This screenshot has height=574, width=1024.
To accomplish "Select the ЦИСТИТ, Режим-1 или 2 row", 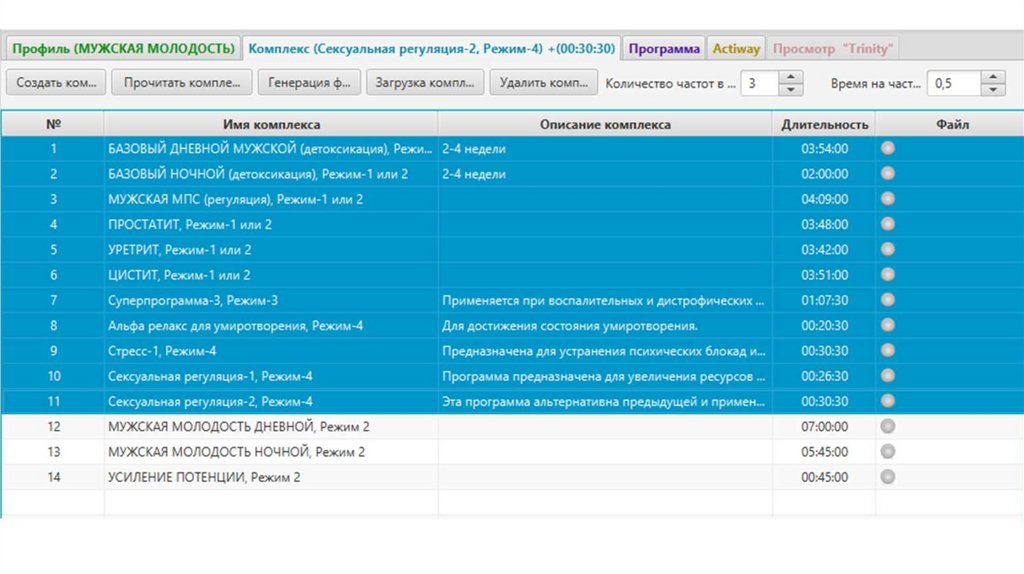I will click(x=512, y=275).
